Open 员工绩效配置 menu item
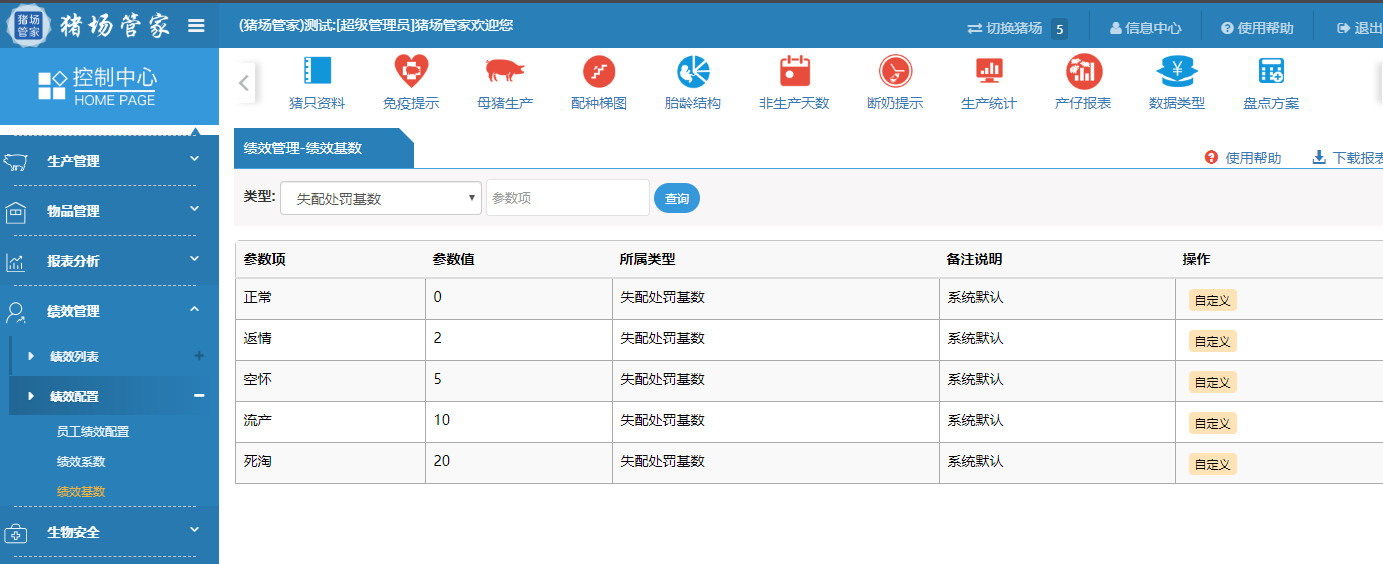 (x=93, y=432)
